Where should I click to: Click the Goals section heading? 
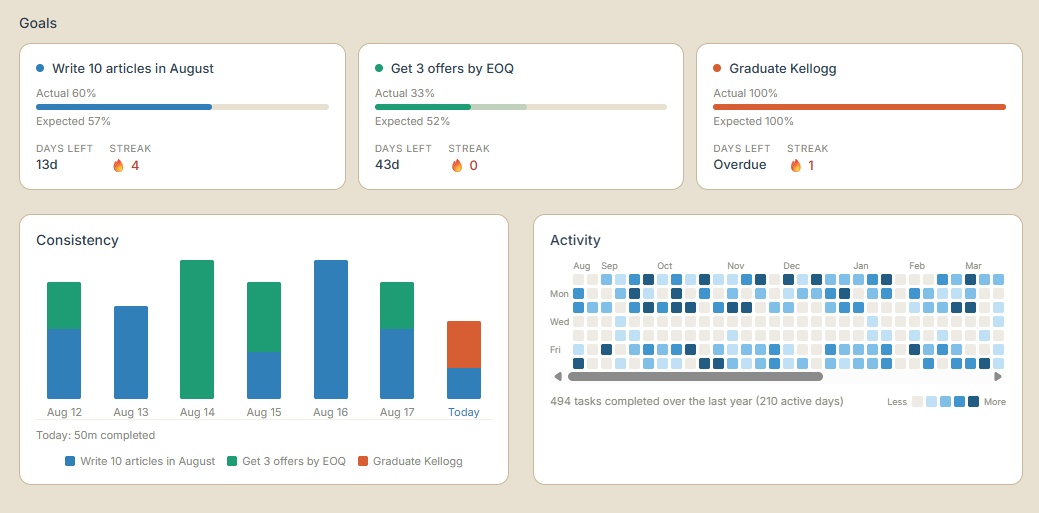(38, 23)
